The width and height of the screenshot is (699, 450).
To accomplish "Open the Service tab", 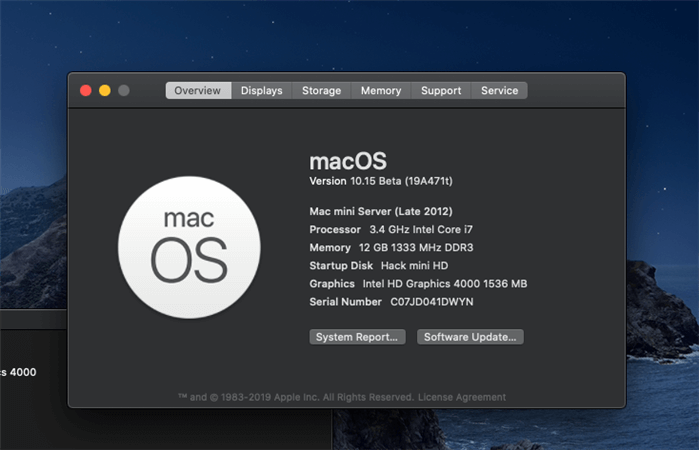I will coord(499,91).
